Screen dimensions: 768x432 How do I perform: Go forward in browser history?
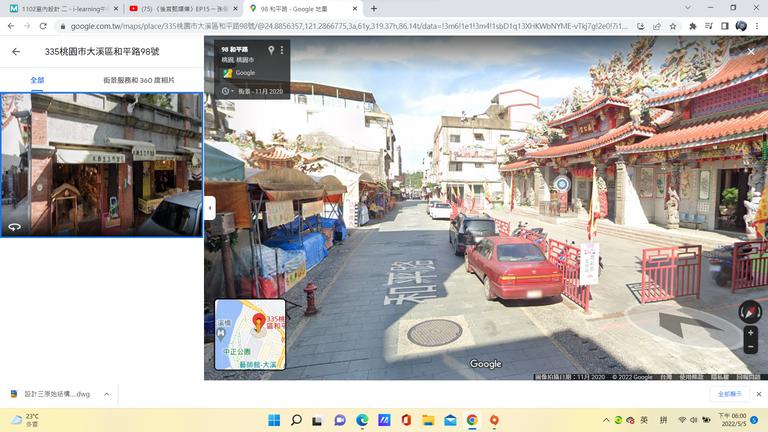point(27,26)
